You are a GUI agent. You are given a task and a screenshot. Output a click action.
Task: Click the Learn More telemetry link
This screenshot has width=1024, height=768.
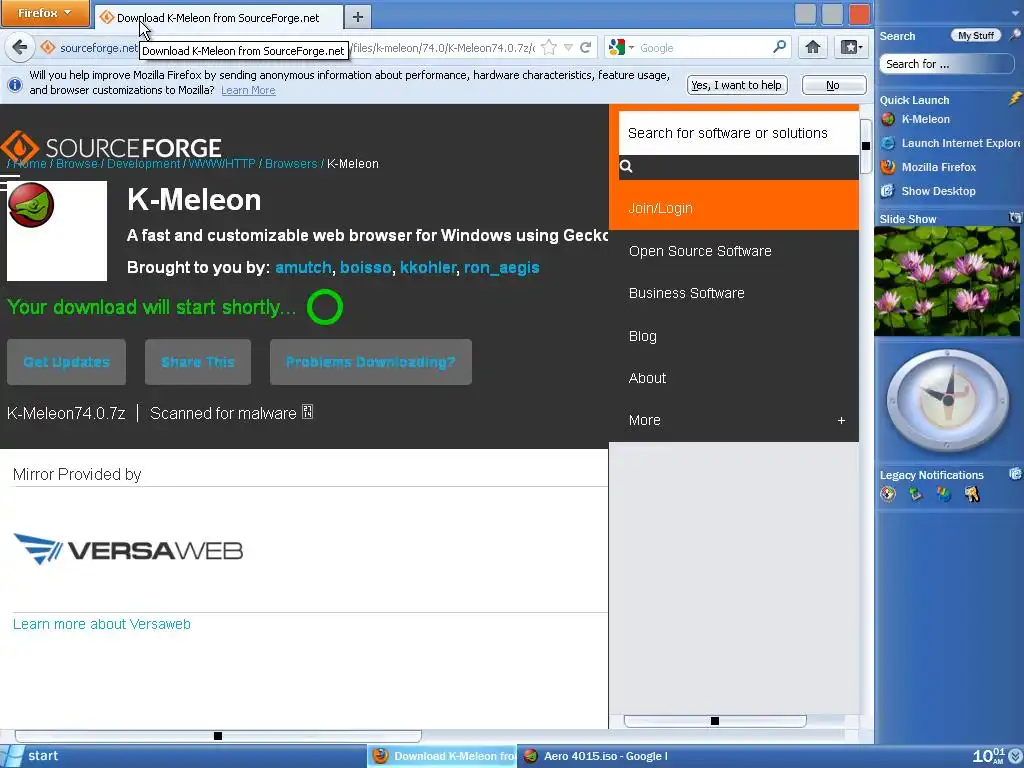[x=248, y=90]
